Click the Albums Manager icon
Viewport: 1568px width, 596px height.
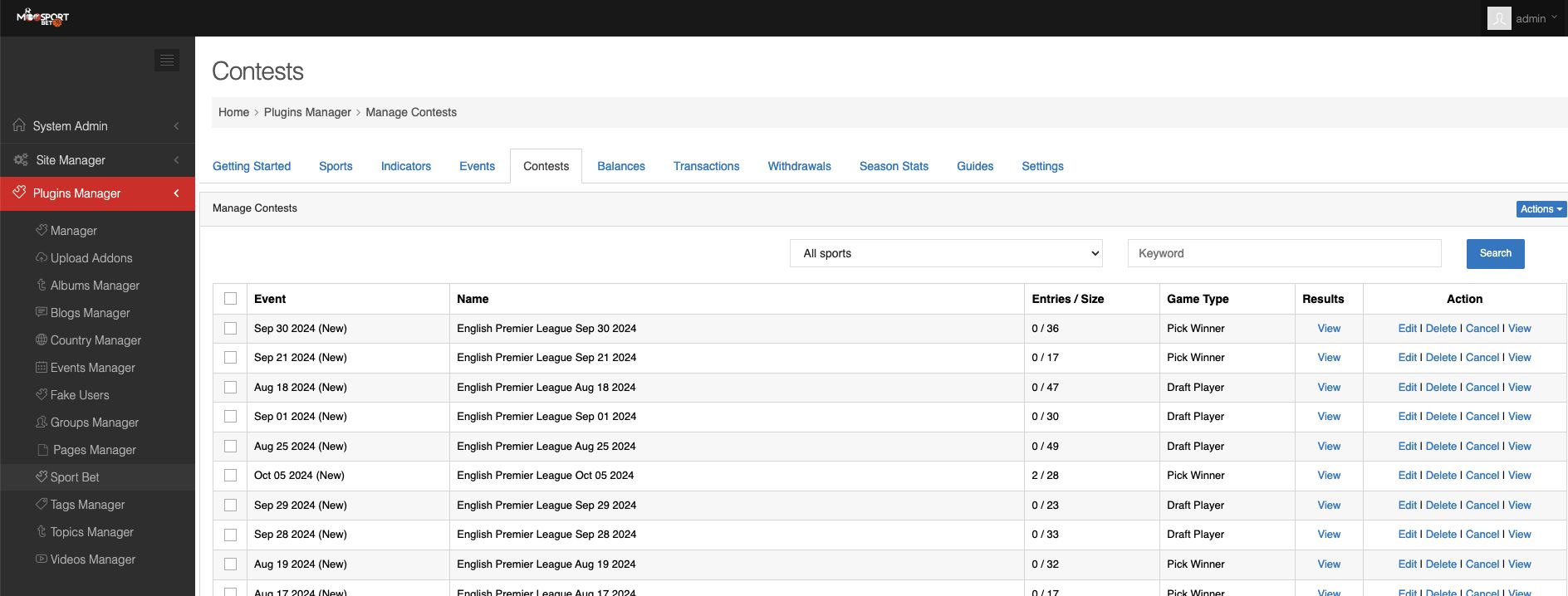(42, 285)
